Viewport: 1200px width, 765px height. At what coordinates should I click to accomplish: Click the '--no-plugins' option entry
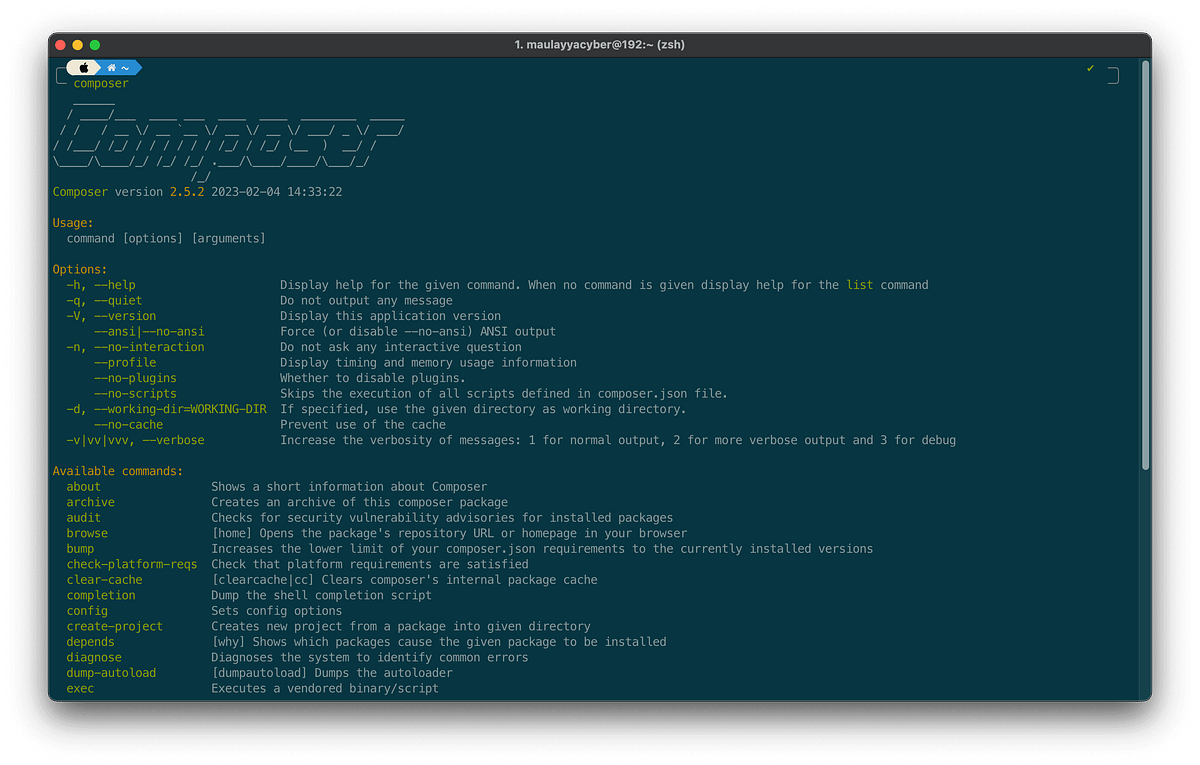[x=135, y=377]
